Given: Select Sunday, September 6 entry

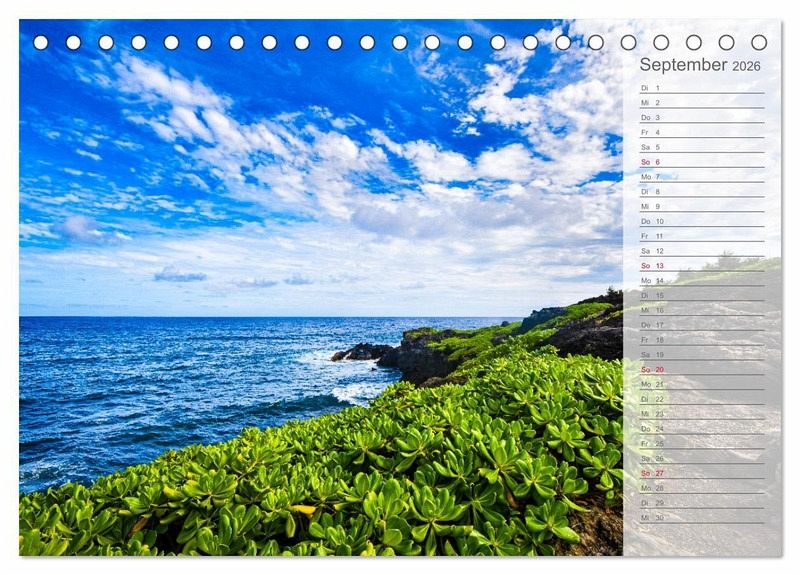Looking at the screenshot, I should 700,162.
